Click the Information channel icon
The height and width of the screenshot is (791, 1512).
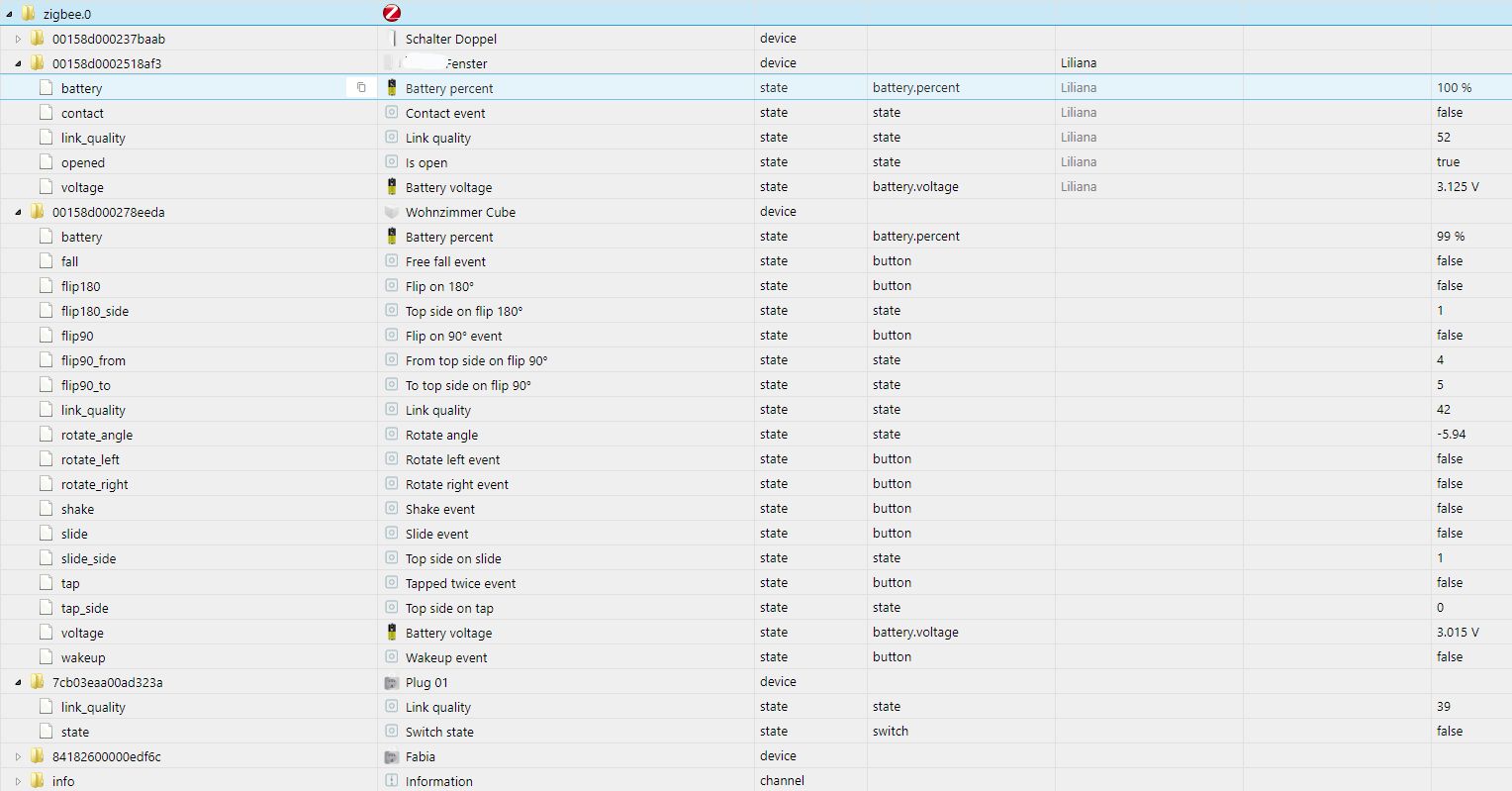[391, 780]
